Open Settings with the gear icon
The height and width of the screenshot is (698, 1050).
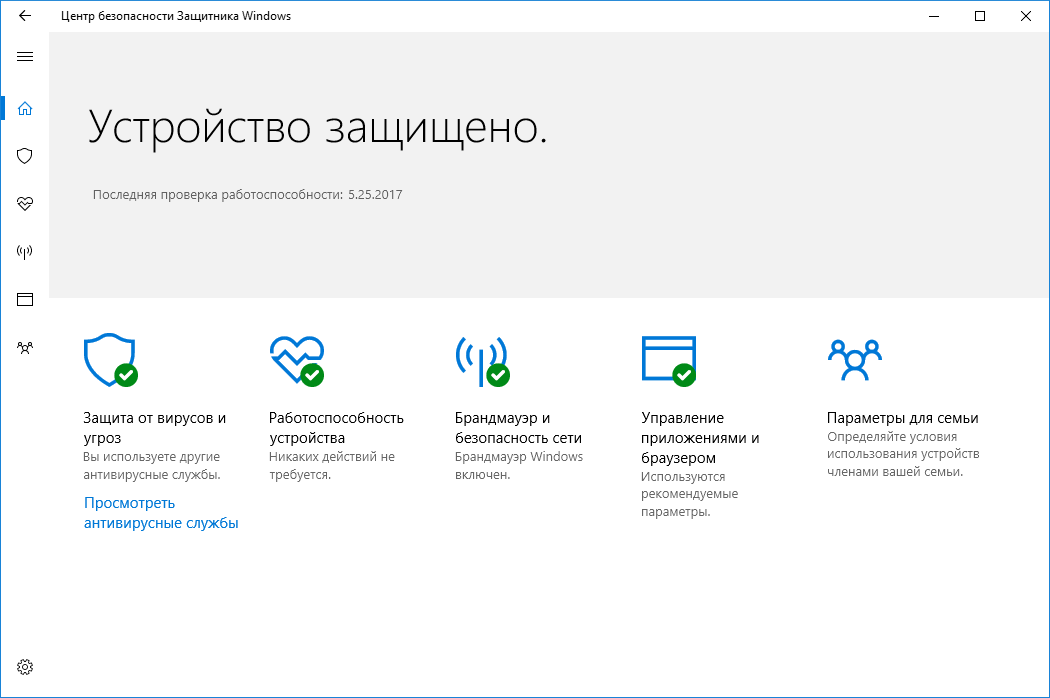pyautogui.click(x=24, y=666)
